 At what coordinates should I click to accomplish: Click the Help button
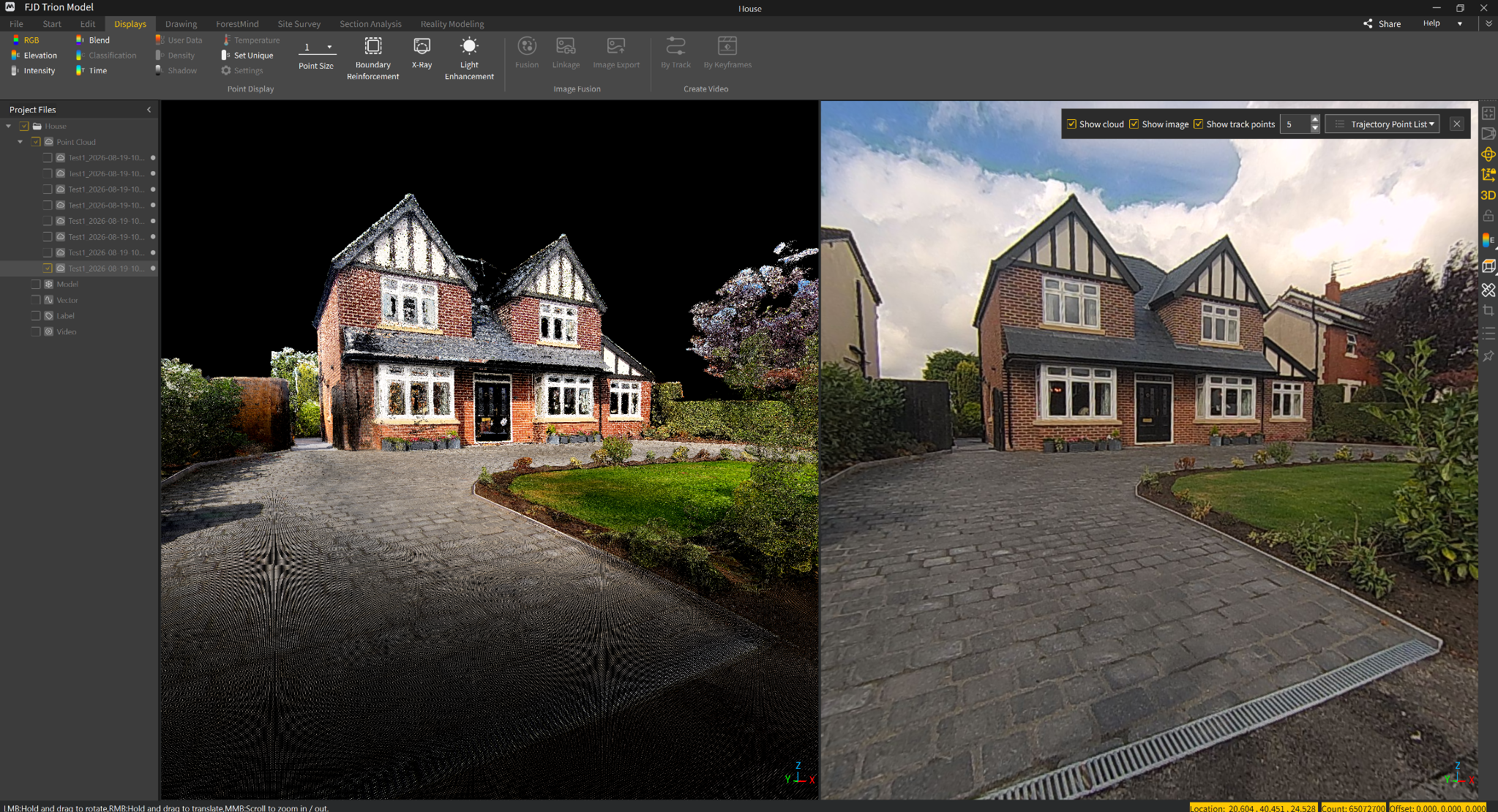coord(1431,23)
